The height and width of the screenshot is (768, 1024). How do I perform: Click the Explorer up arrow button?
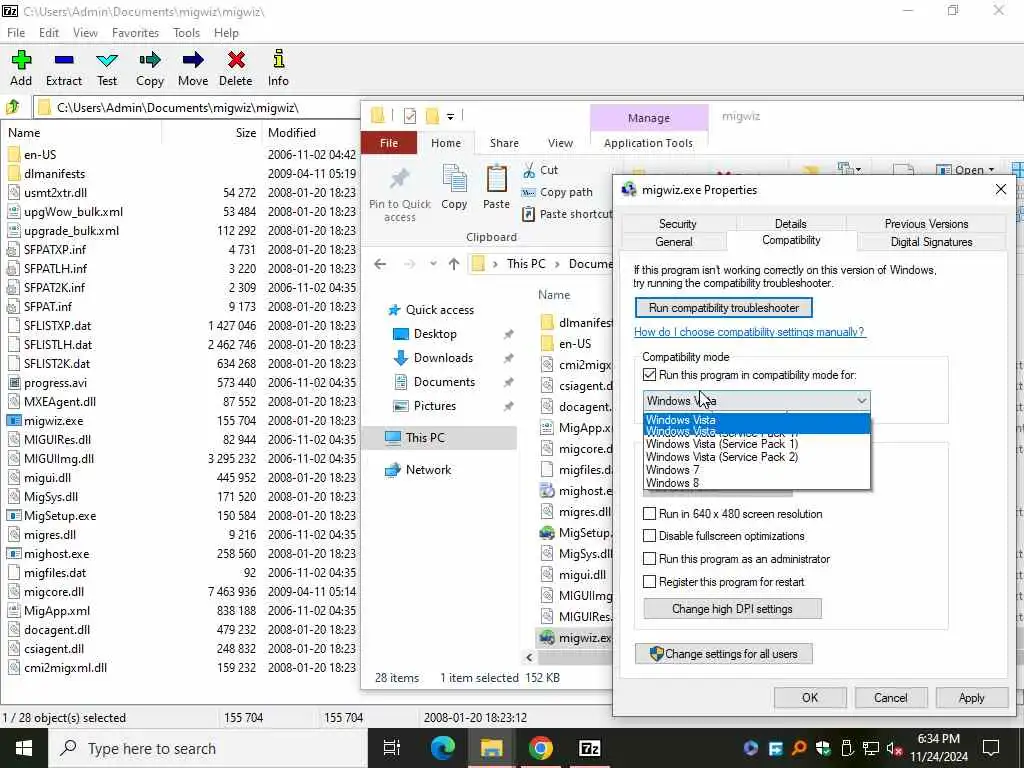tap(454, 264)
